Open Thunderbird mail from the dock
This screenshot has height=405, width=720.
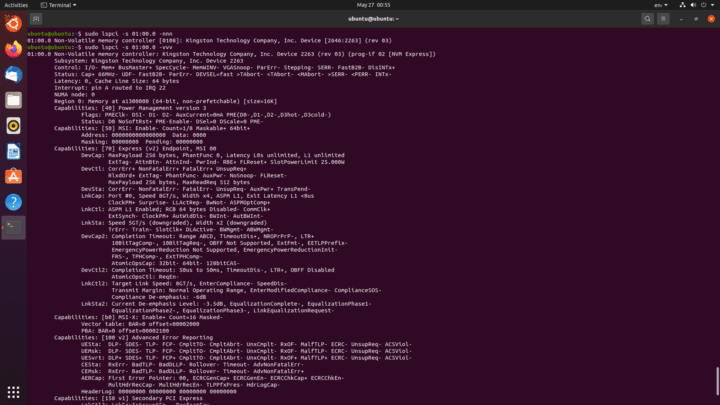tap(13, 74)
